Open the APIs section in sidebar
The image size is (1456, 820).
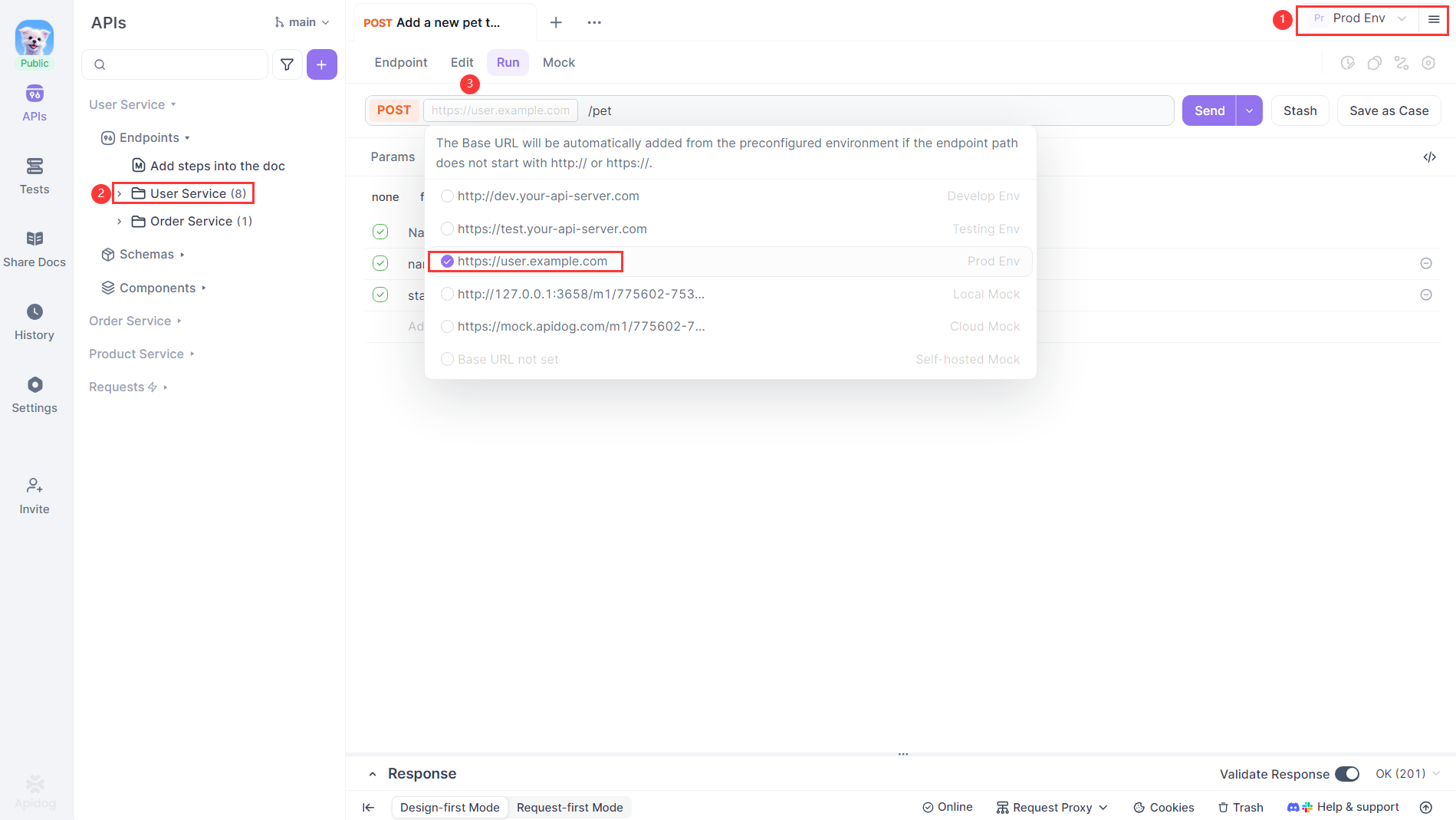35,104
